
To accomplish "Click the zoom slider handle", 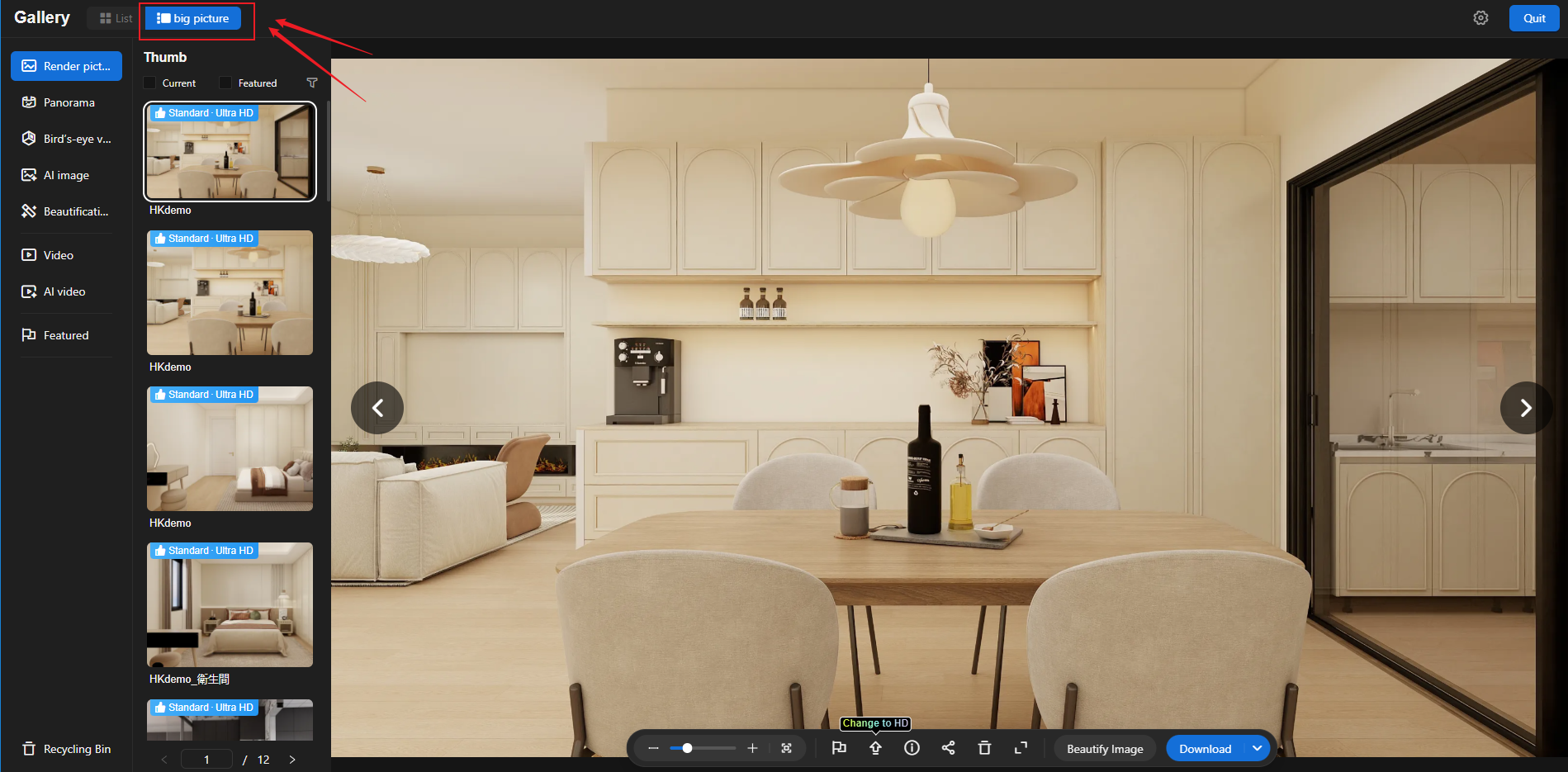I will point(687,748).
